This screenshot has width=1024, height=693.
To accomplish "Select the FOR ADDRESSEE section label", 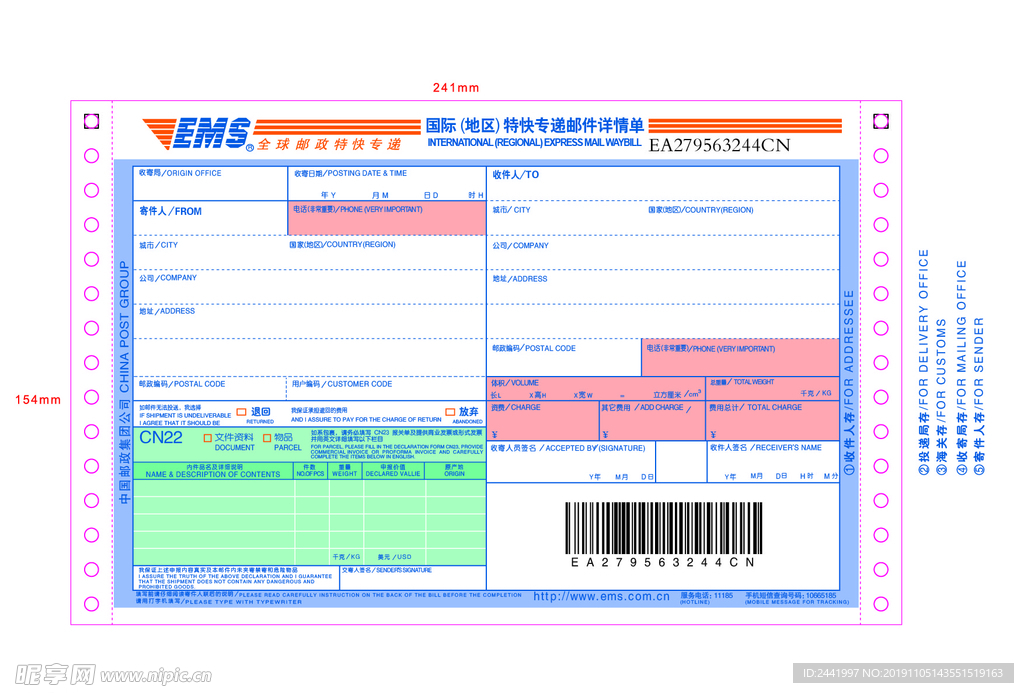I will (x=847, y=380).
